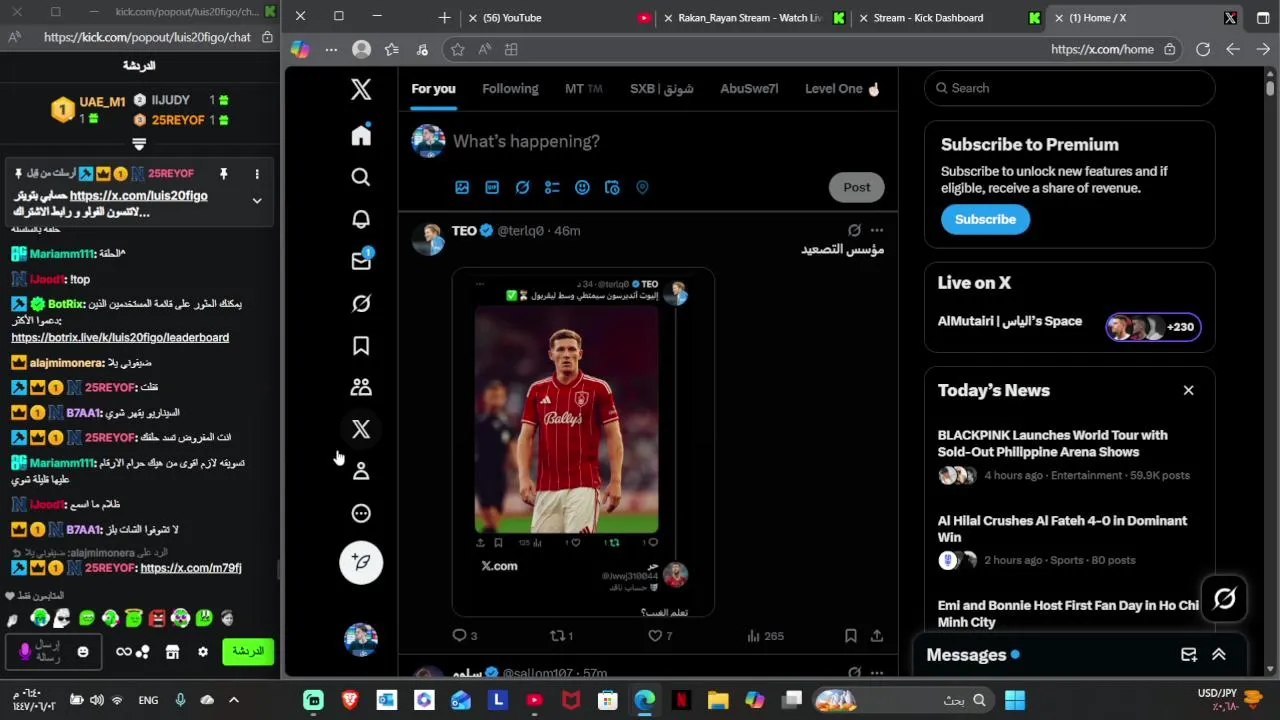Click the round compose post button
This screenshot has height=720, width=1280.
click(361, 562)
